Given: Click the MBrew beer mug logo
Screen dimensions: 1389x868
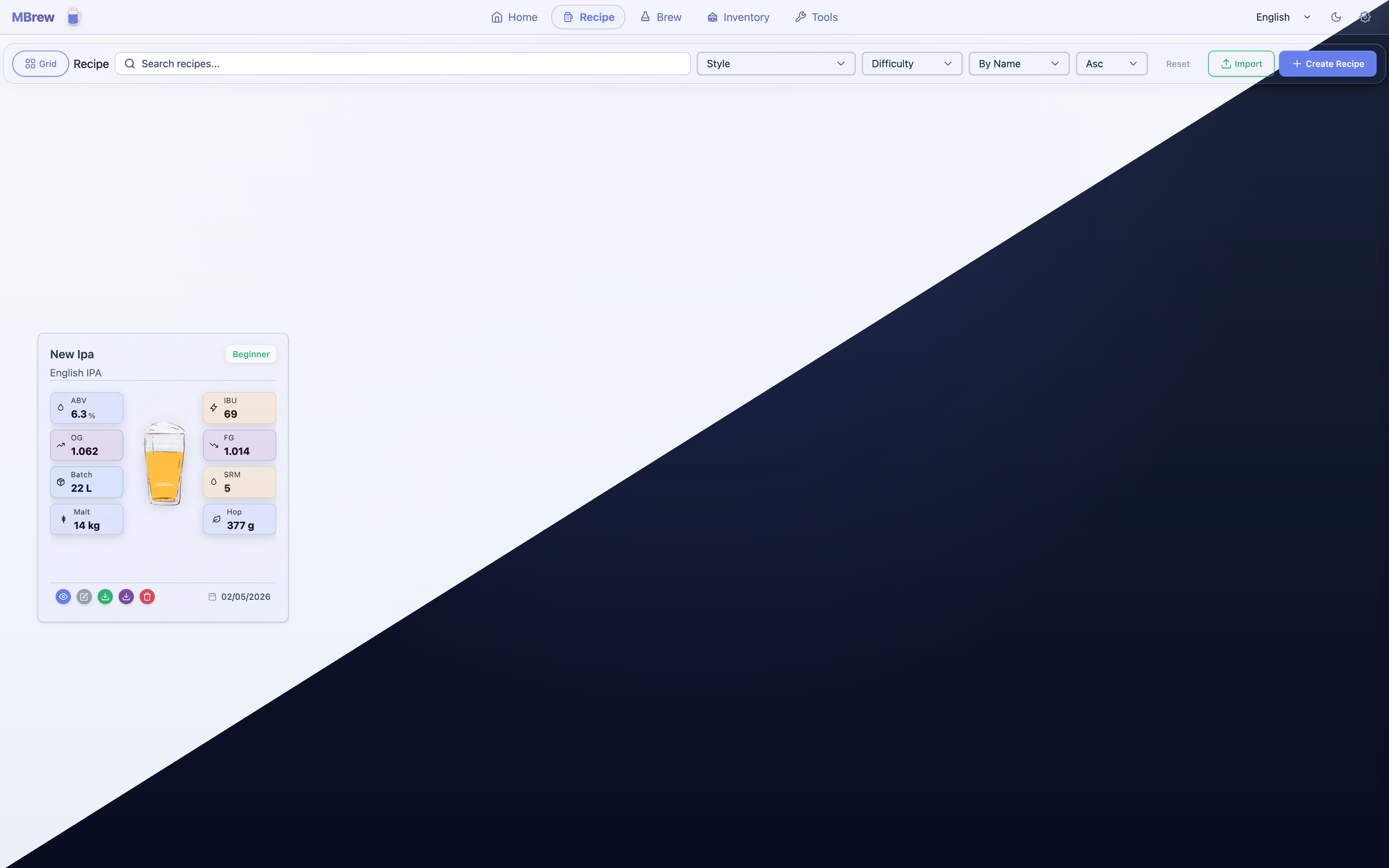Looking at the screenshot, I should (x=73, y=17).
